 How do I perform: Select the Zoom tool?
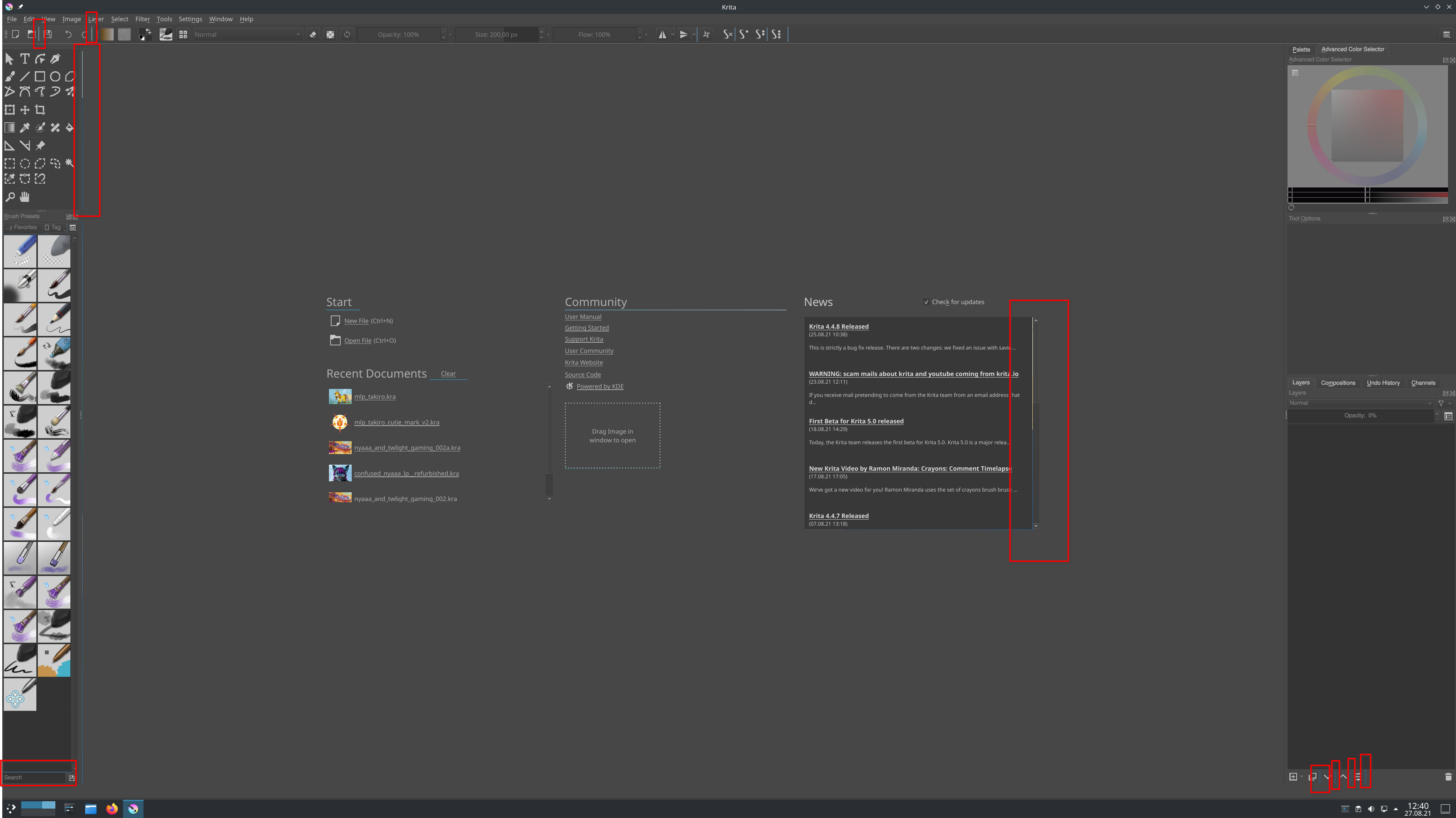[x=9, y=197]
